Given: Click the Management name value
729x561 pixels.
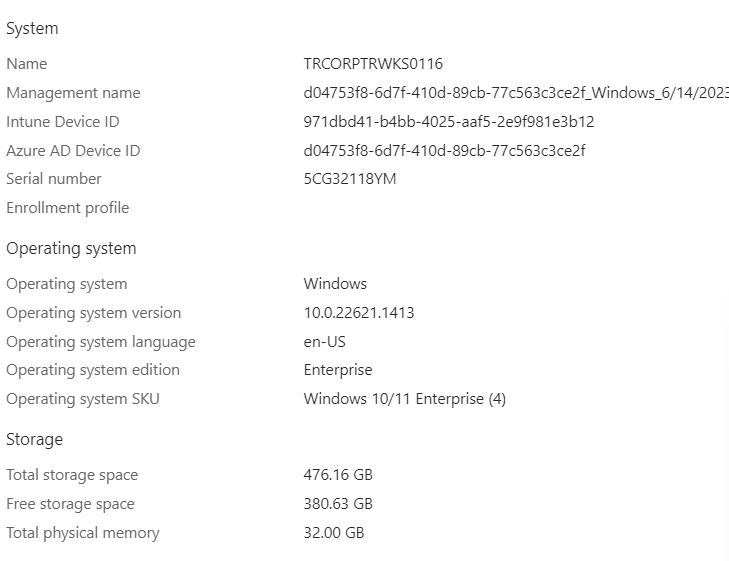Looking at the screenshot, I should (516, 93).
